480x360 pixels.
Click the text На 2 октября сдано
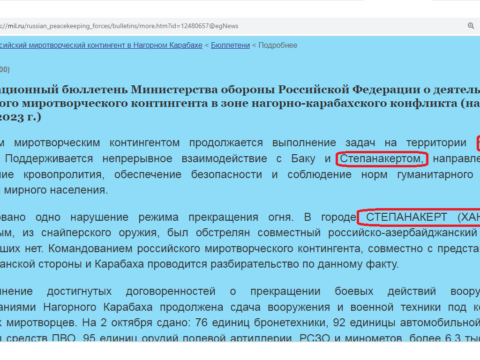tap(137, 323)
